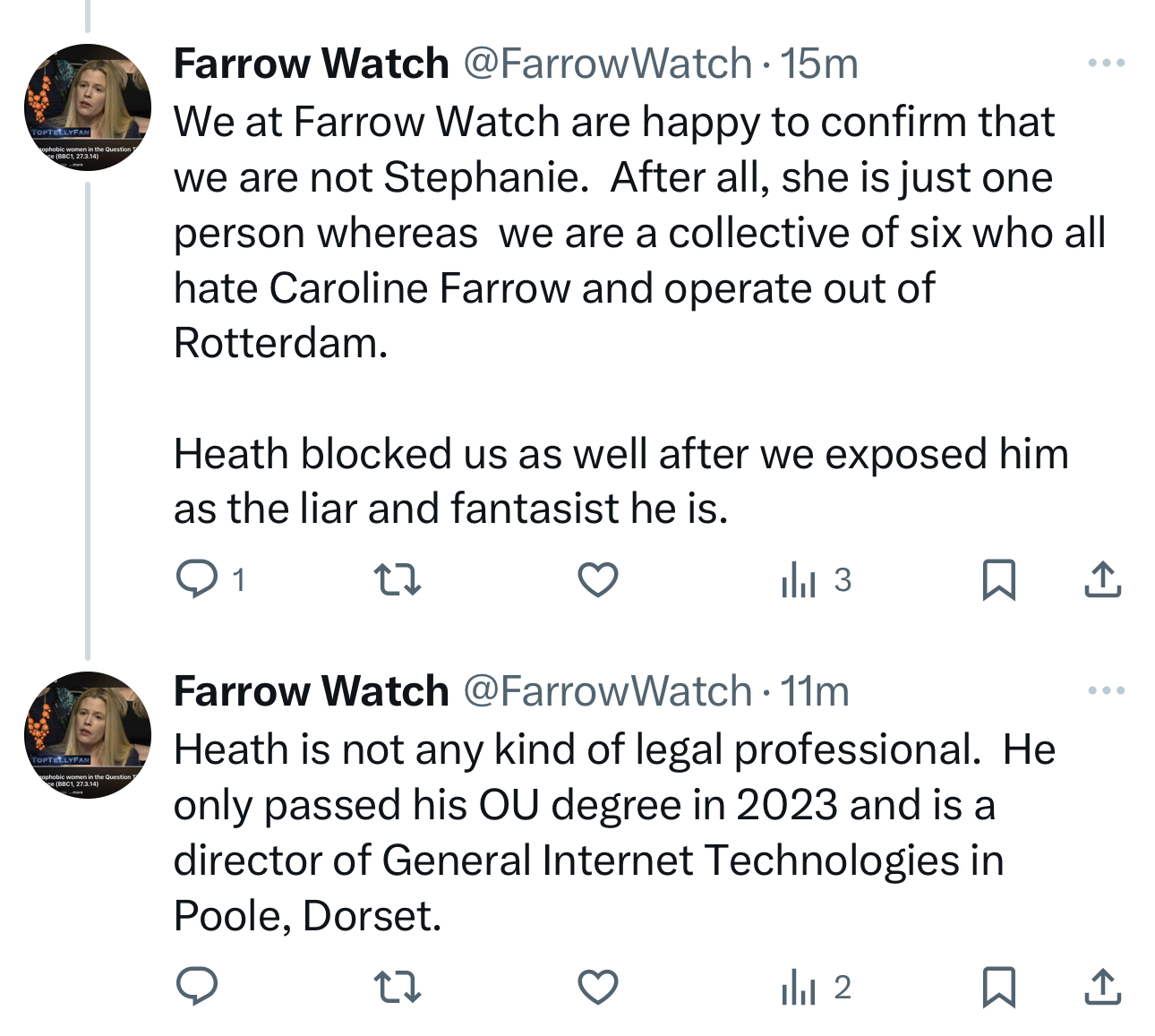This screenshot has height=1036, width=1155.
Task: Reply to the 15m Farrow Watch tweet
Action: point(197,579)
